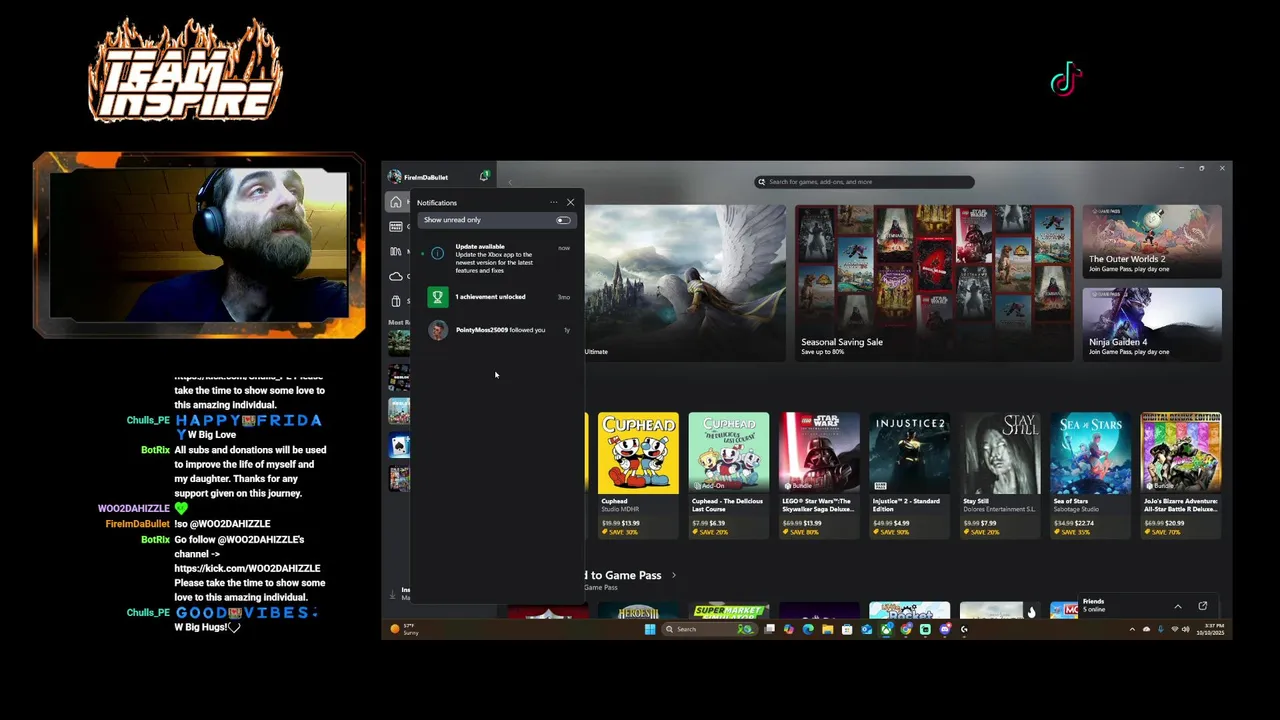This screenshot has height=720, width=1280.
Task: Open Microsoft Edge from taskbar
Action: coord(808,629)
